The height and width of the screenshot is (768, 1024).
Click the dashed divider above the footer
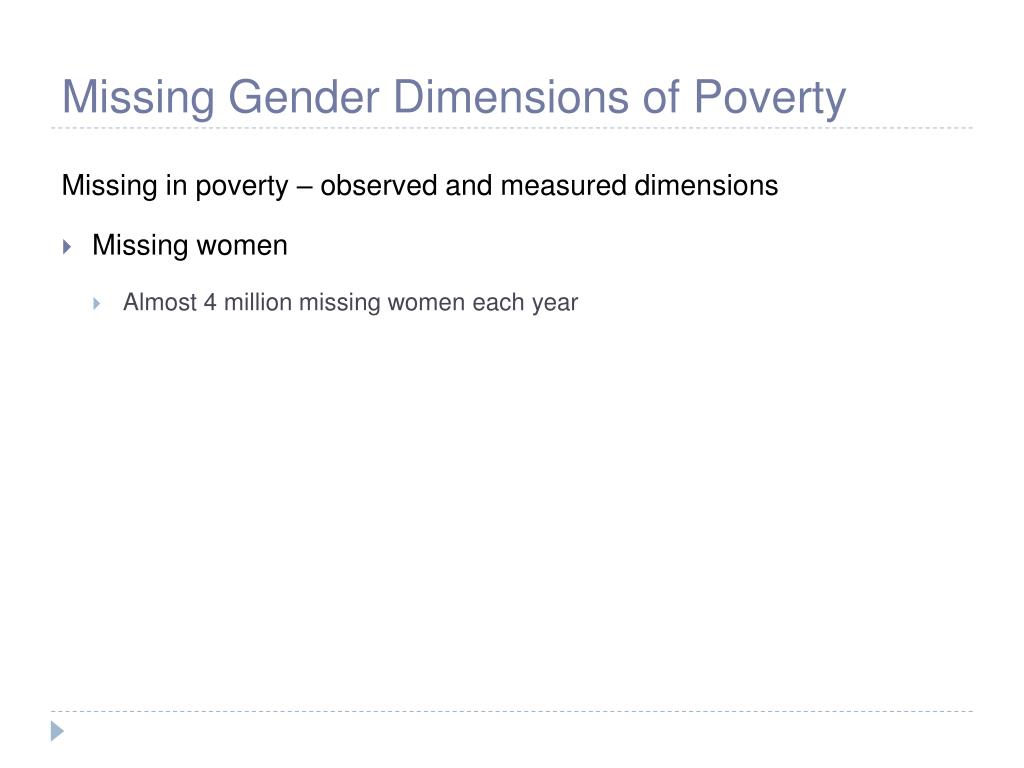(x=512, y=711)
